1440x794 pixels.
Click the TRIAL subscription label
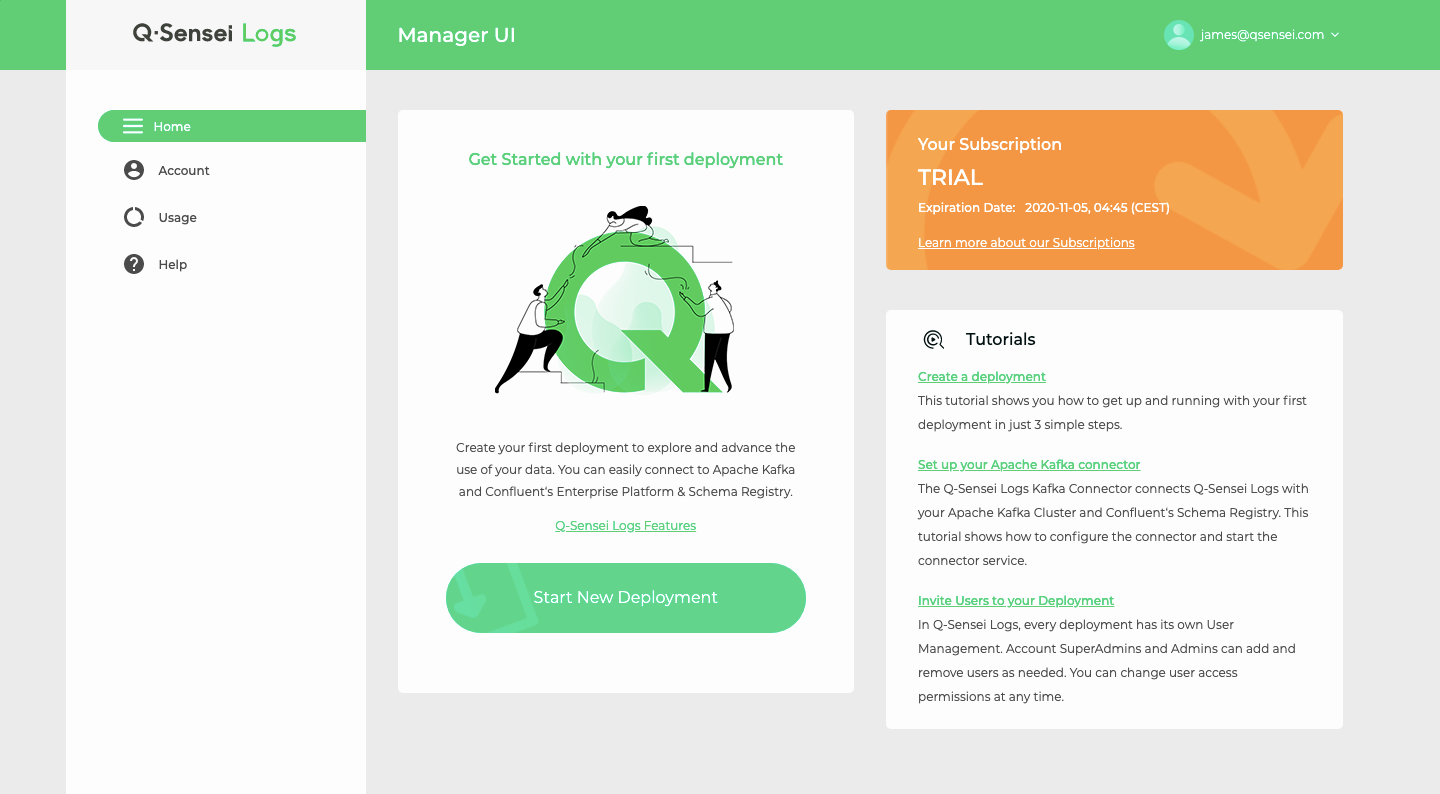click(x=951, y=178)
